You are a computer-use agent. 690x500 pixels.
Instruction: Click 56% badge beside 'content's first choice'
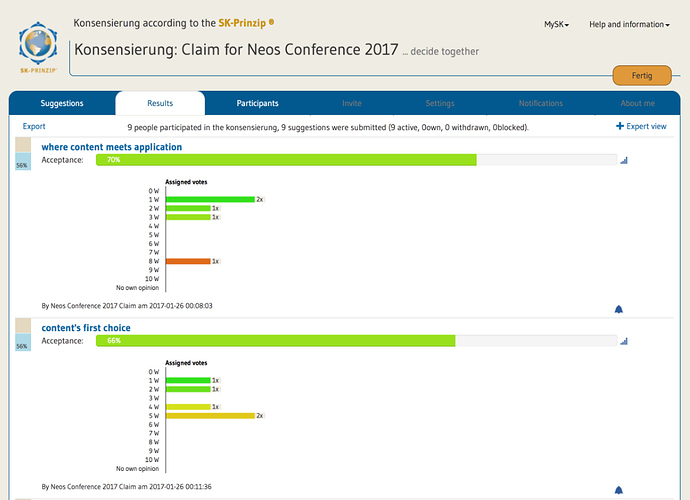[21, 346]
